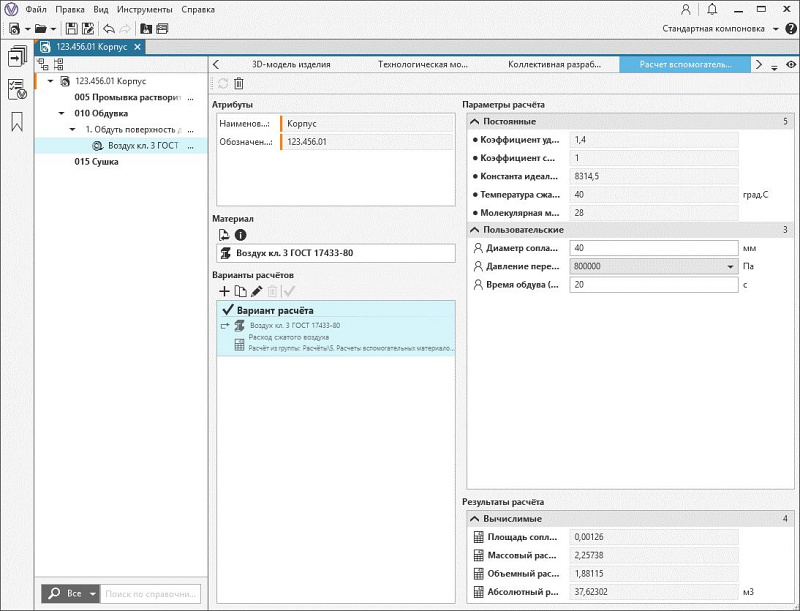This screenshot has height=611, width=800.
Task: Select the 015 Сушка operation in tree
Action: click(95, 162)
